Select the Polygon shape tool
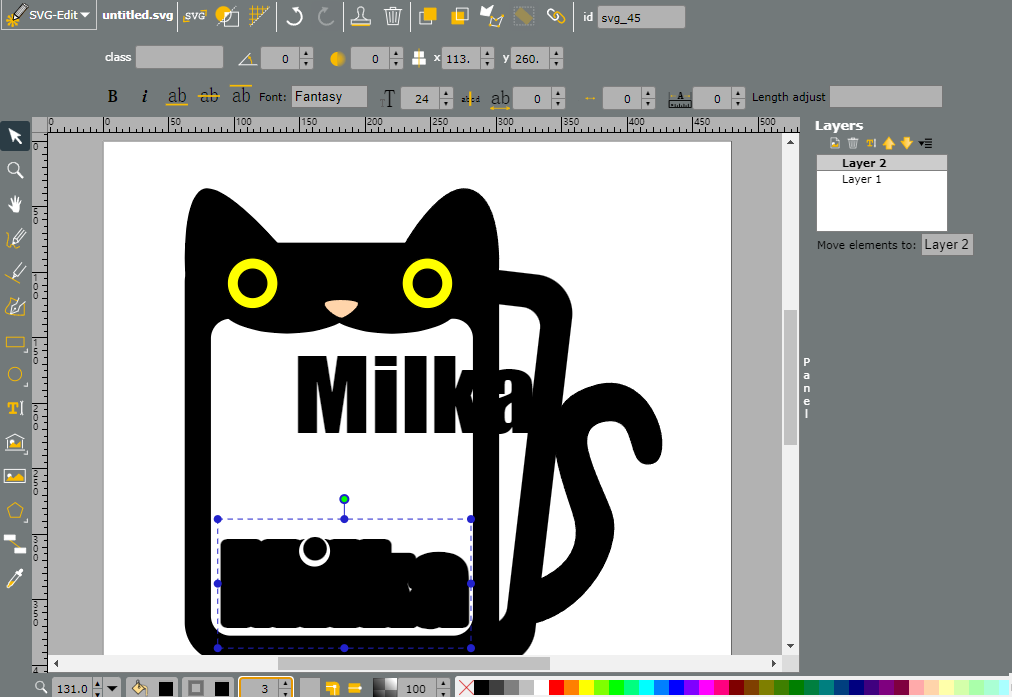Screen dimensions: 1012x697 click(15, 511)
